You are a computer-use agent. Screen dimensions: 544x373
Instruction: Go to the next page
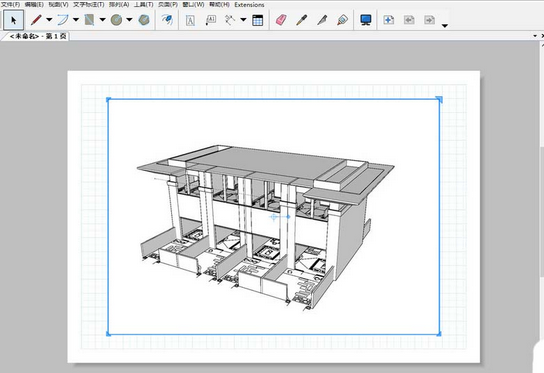coord(430,20)
